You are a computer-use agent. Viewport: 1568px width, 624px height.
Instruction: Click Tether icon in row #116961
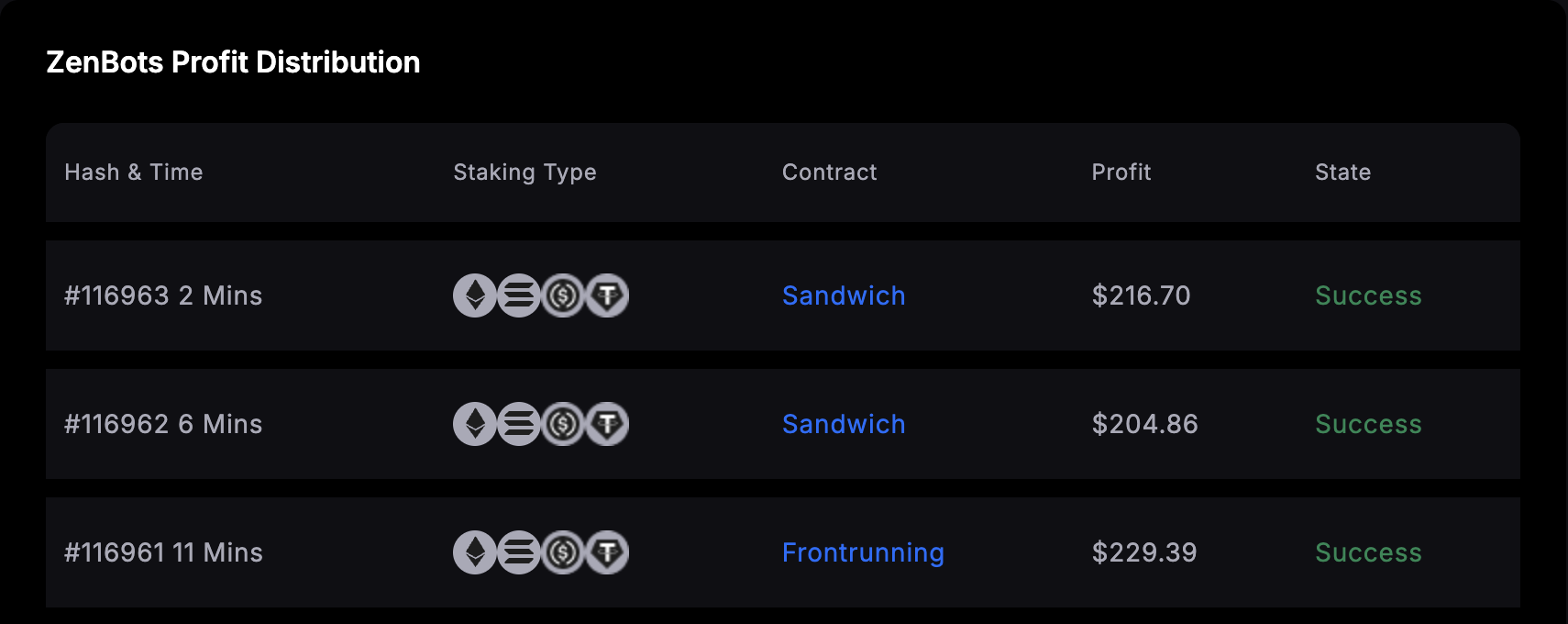click(x=607, y=552)
